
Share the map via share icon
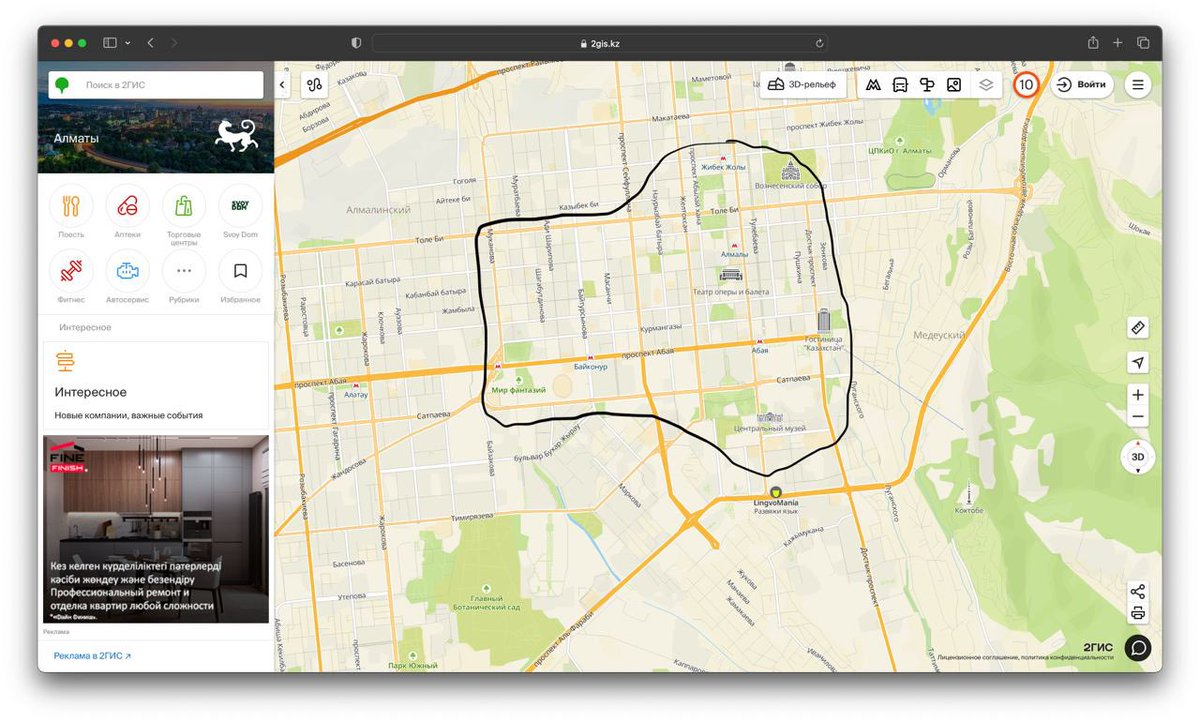(x=1137, y=591)
